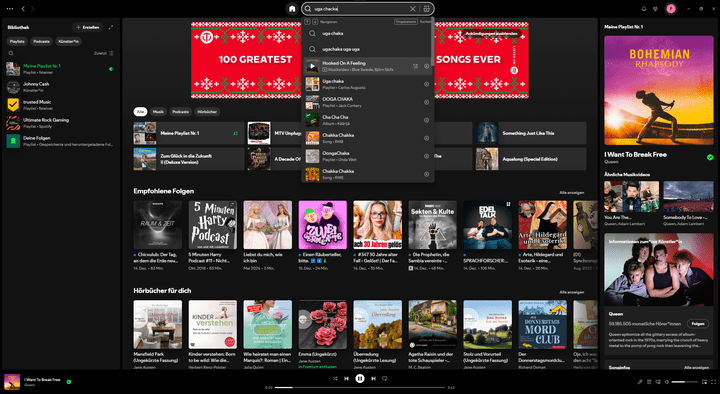Pause the current song
720x394 pixels.
(360, 378)
